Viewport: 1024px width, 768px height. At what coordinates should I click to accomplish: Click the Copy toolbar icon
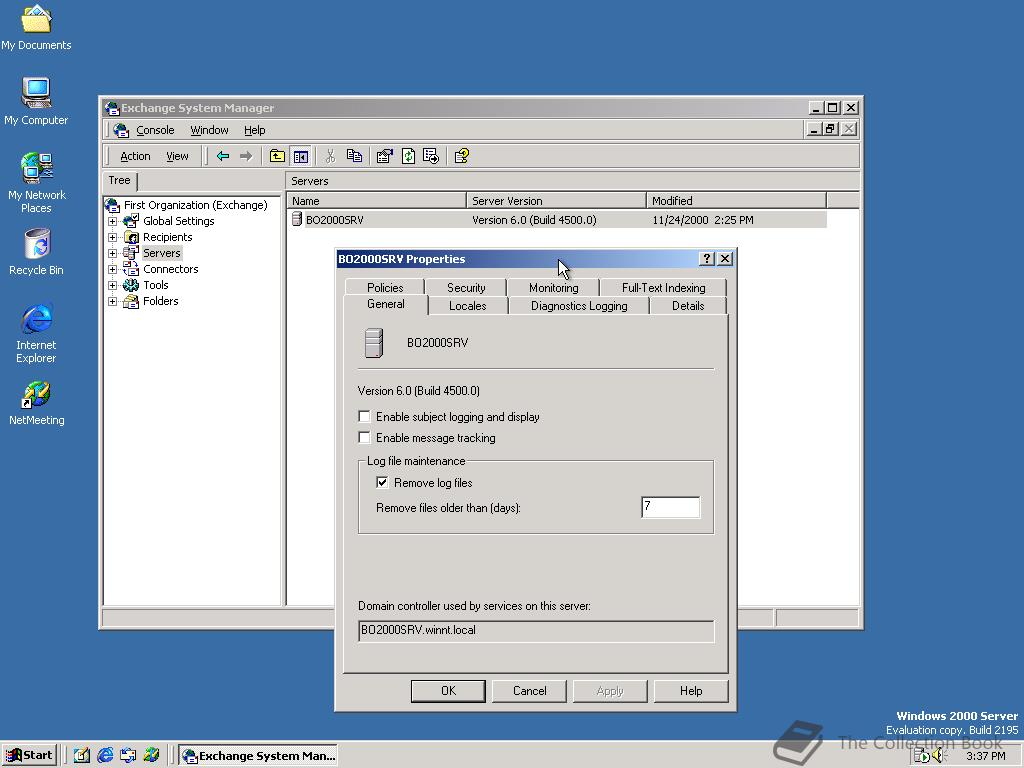coord(354,156)
